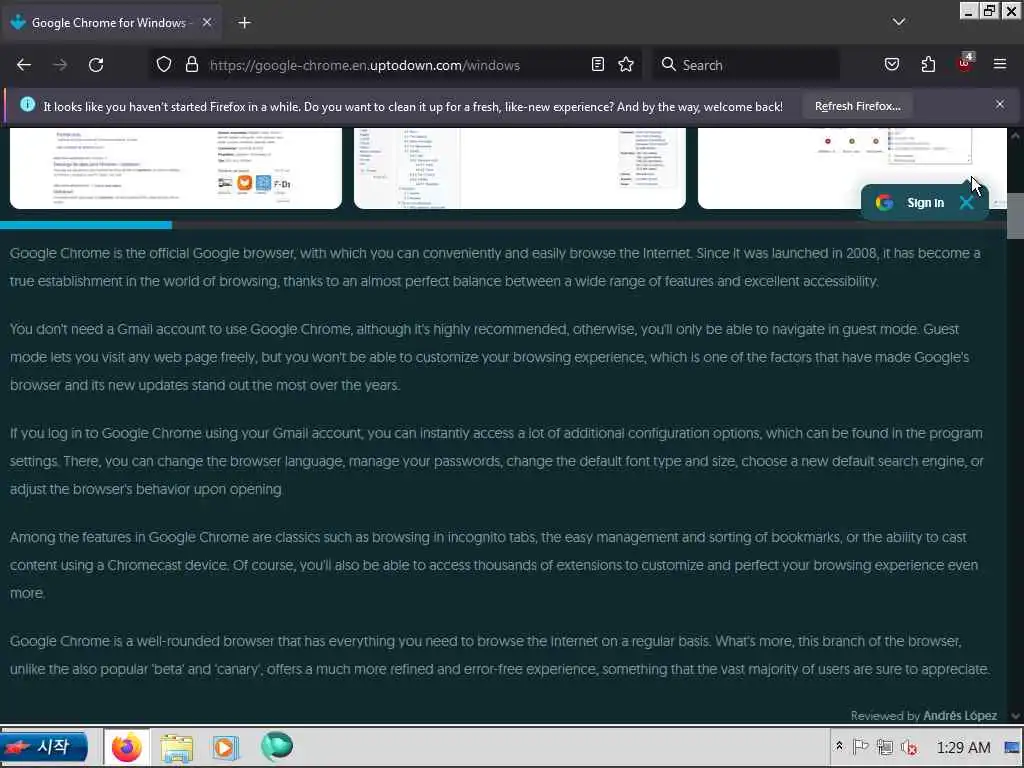Open the Start menu button
Viewport: 1024px width, 768px height.
point(44,746)
